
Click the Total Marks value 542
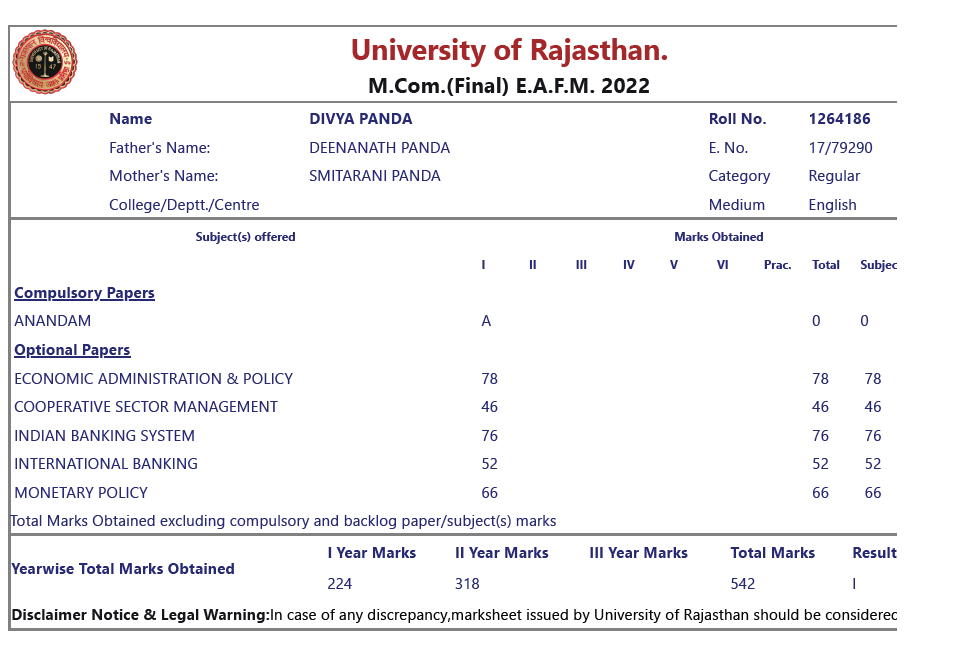click(x=742, y=584)
